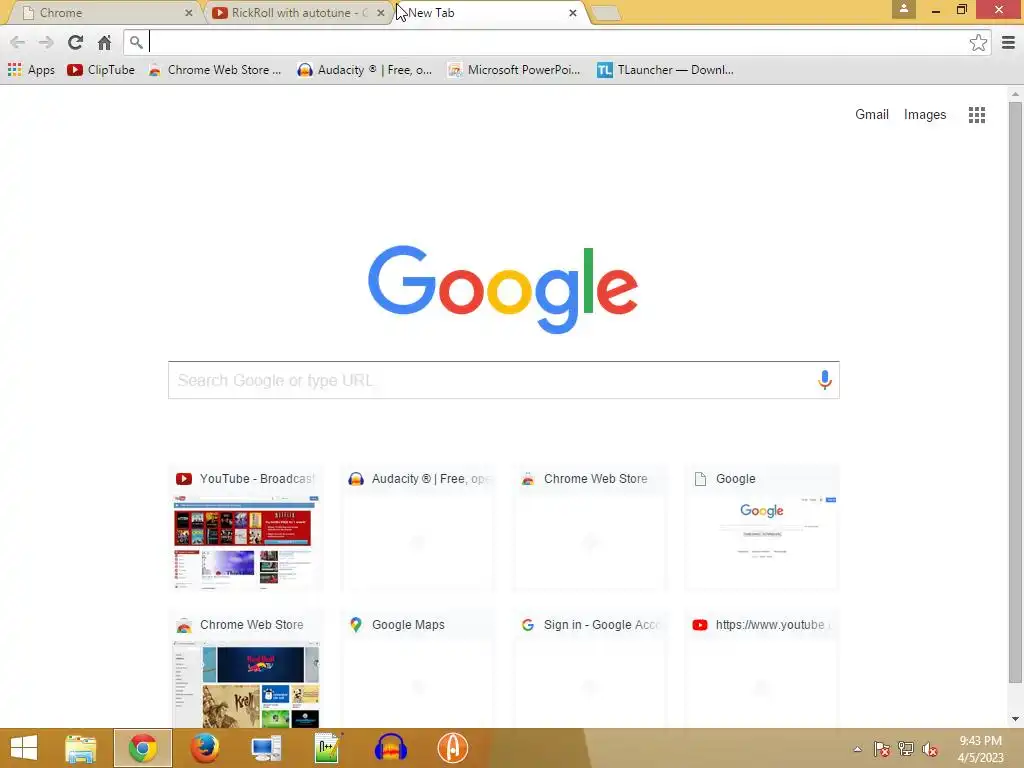Open the Action Center flag icon
Image resolution: width=1024 pixels, height=768 pixels.
pos(881,749)
